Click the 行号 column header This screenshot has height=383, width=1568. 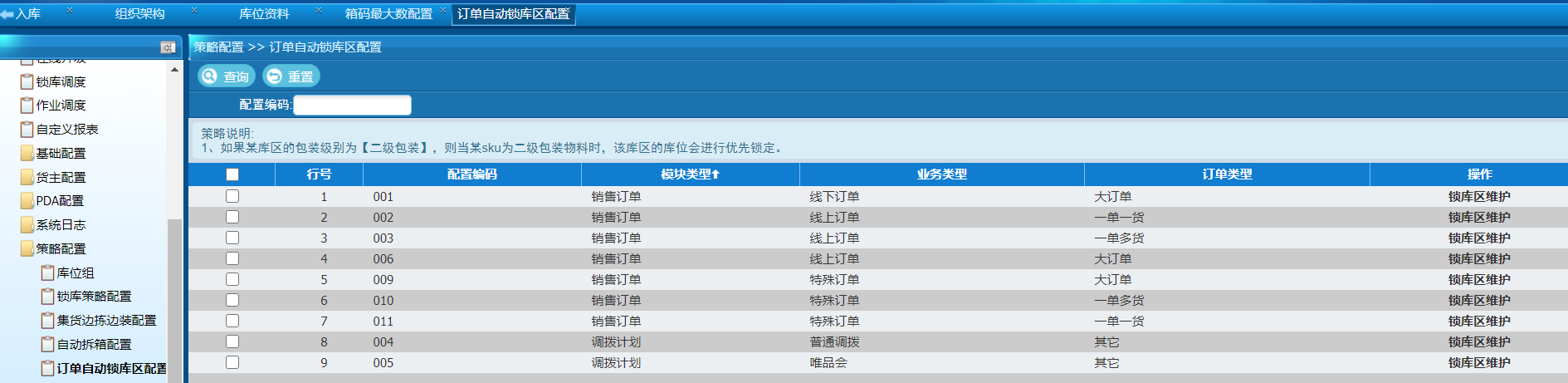[319, 174]
